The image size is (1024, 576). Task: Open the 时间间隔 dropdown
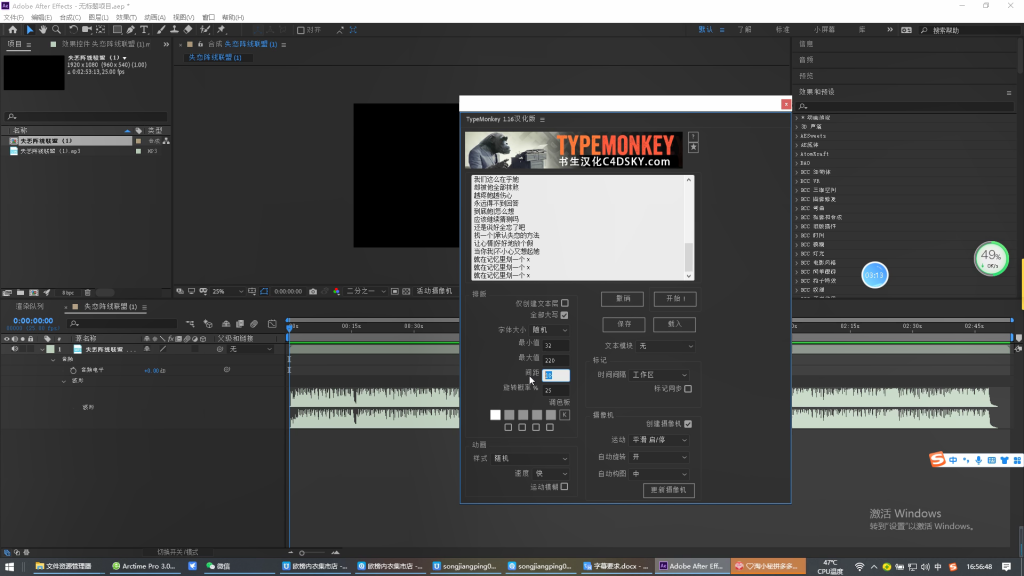point(659,375)
